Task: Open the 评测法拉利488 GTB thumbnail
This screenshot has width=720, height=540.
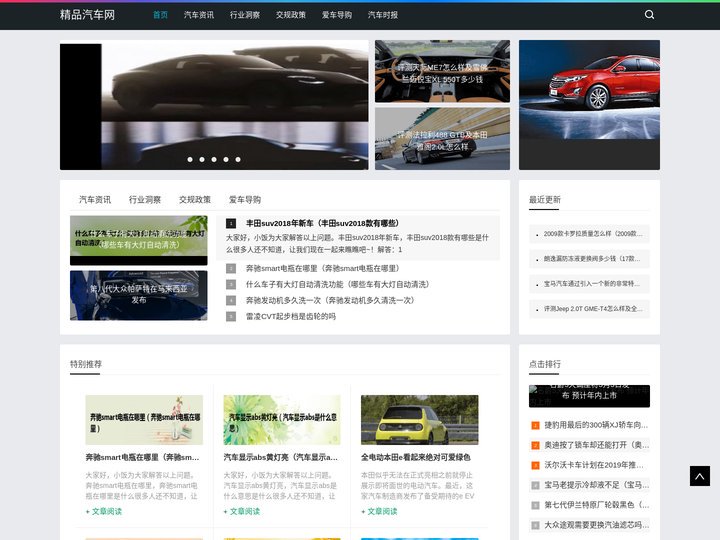Action: [442, 139]
